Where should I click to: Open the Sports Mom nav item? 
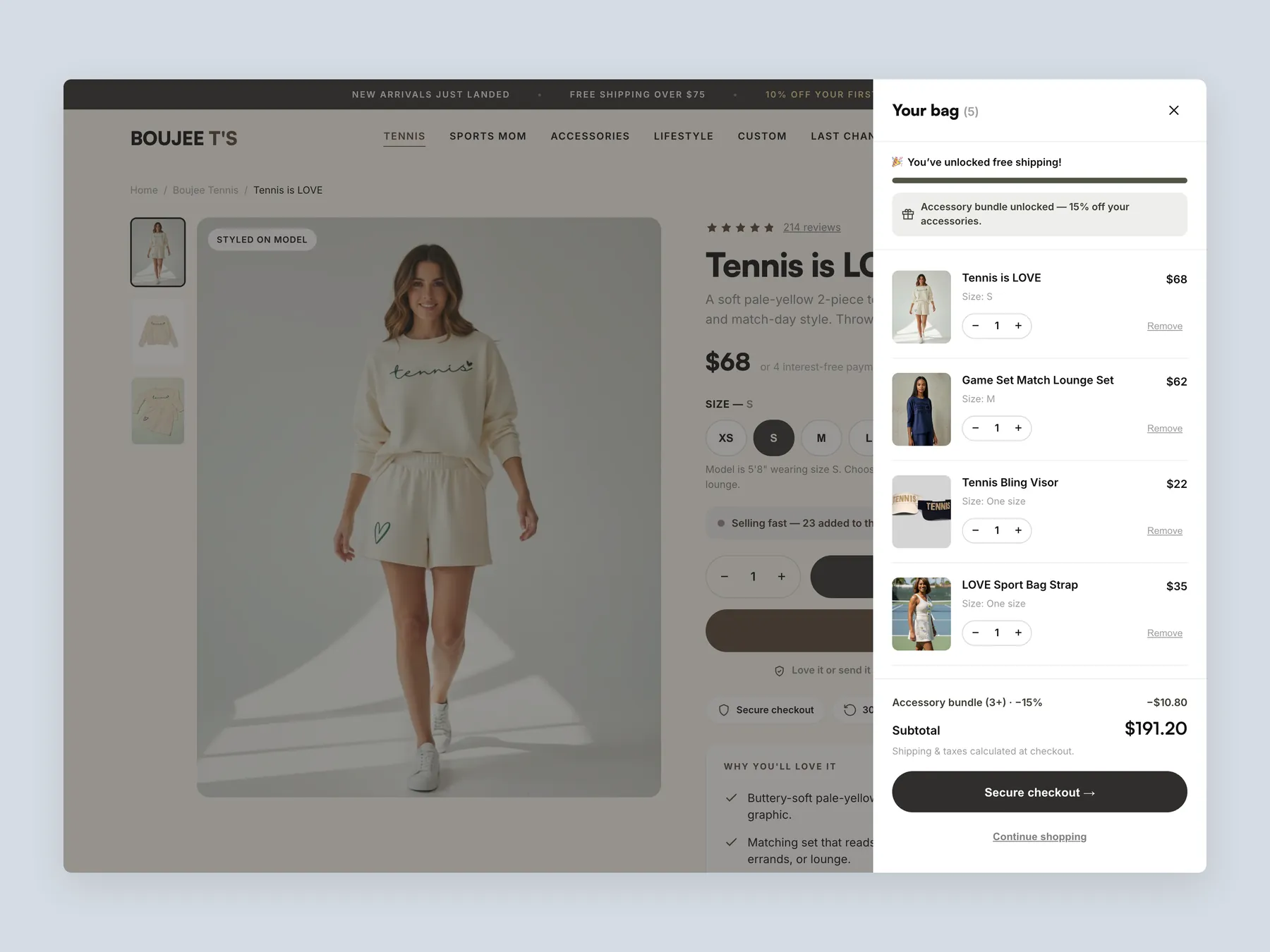488,136
